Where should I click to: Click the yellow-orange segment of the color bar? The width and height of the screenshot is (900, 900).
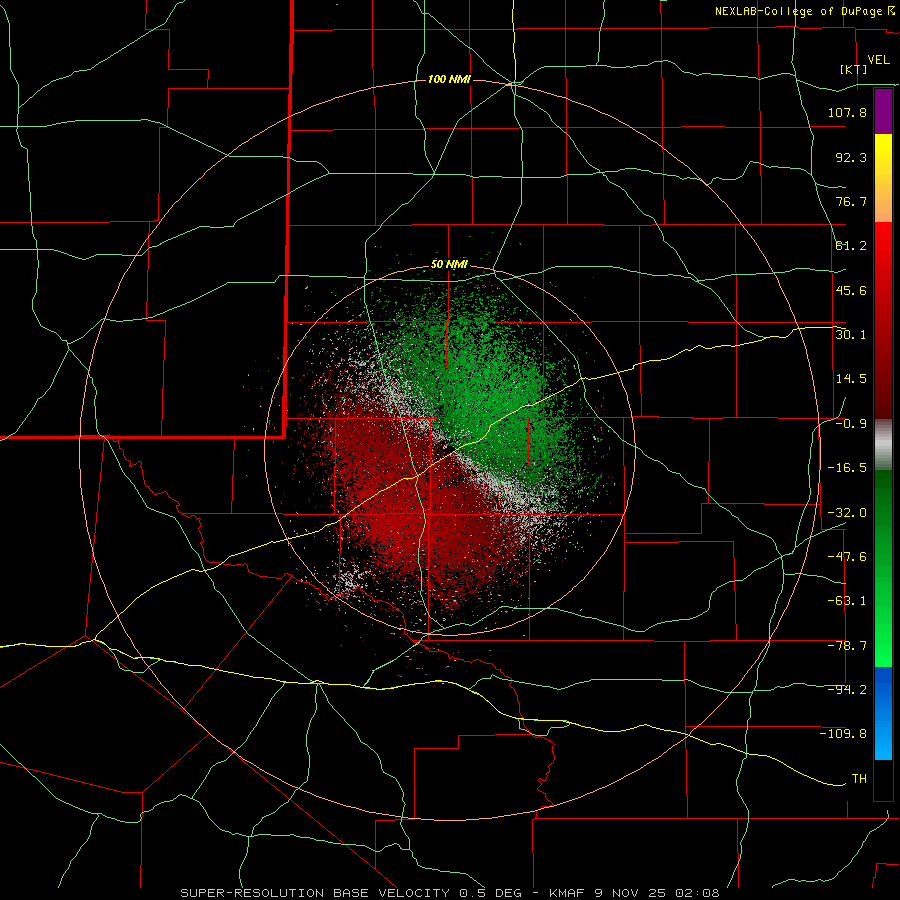(x=883, y=178)
